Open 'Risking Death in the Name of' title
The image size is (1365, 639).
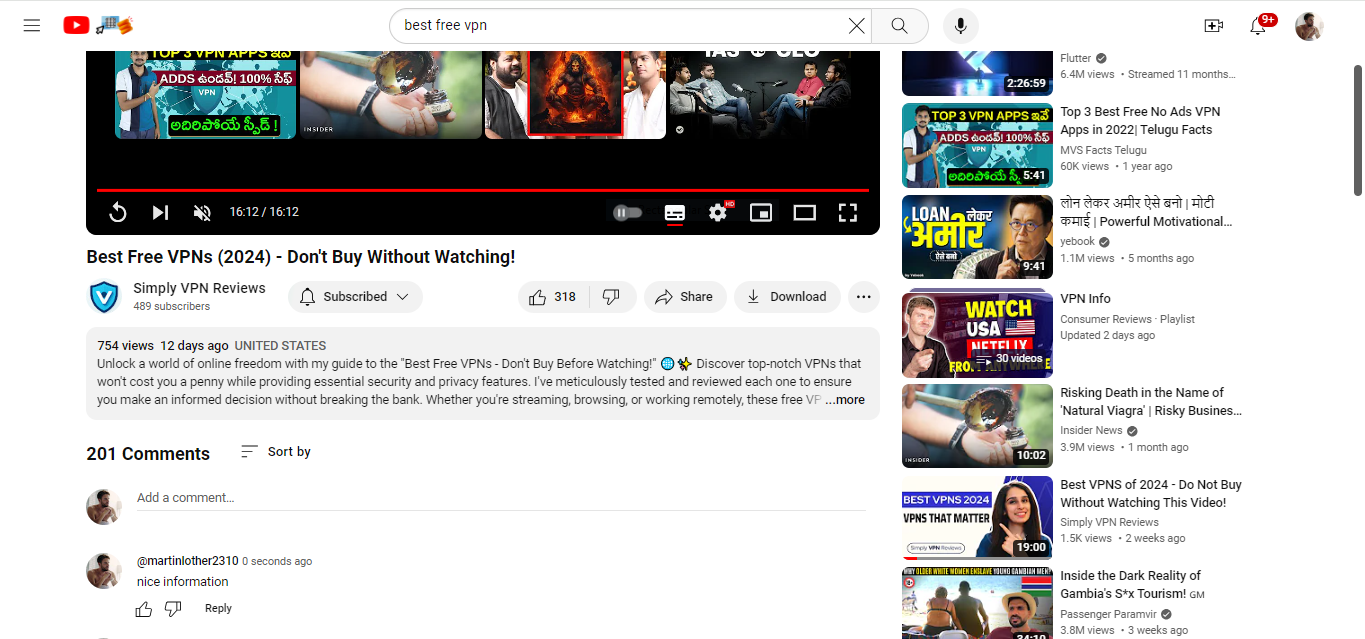1151,402
